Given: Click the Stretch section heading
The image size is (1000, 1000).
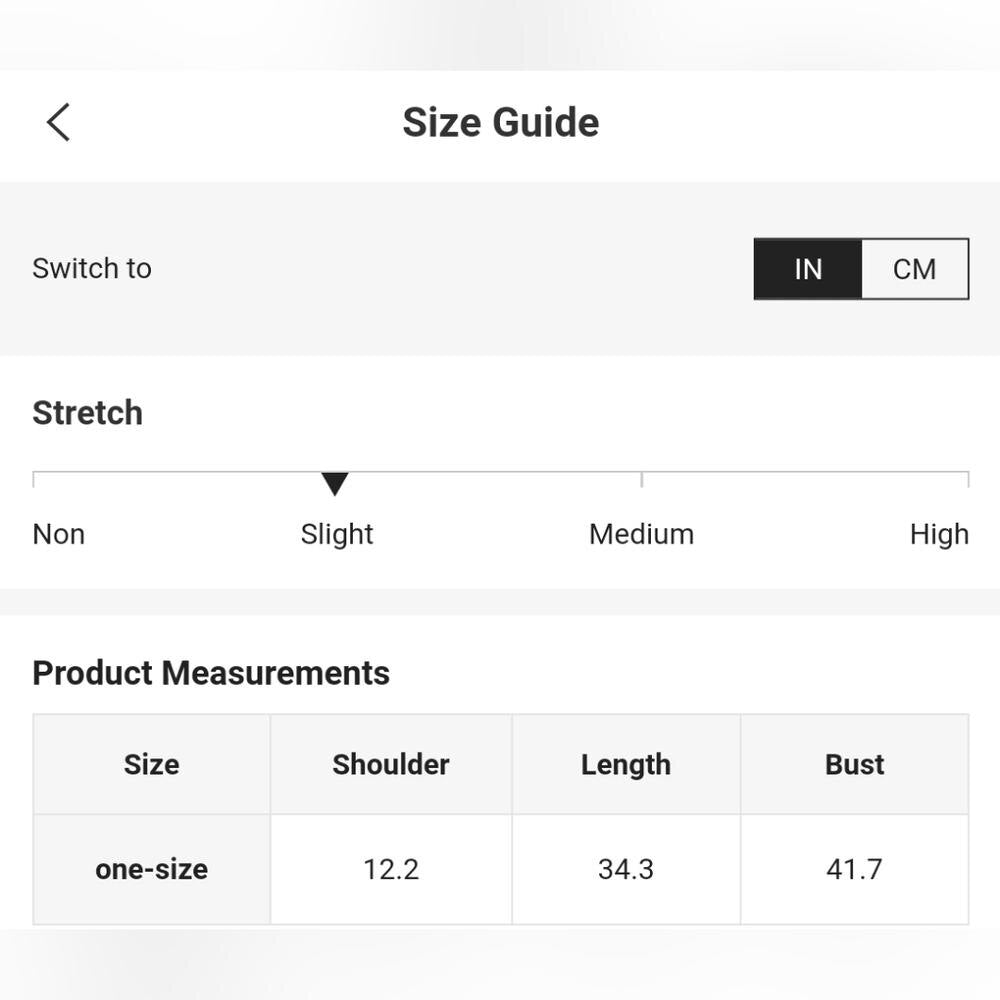Looking at the screenshot, I should coord(88,413).
